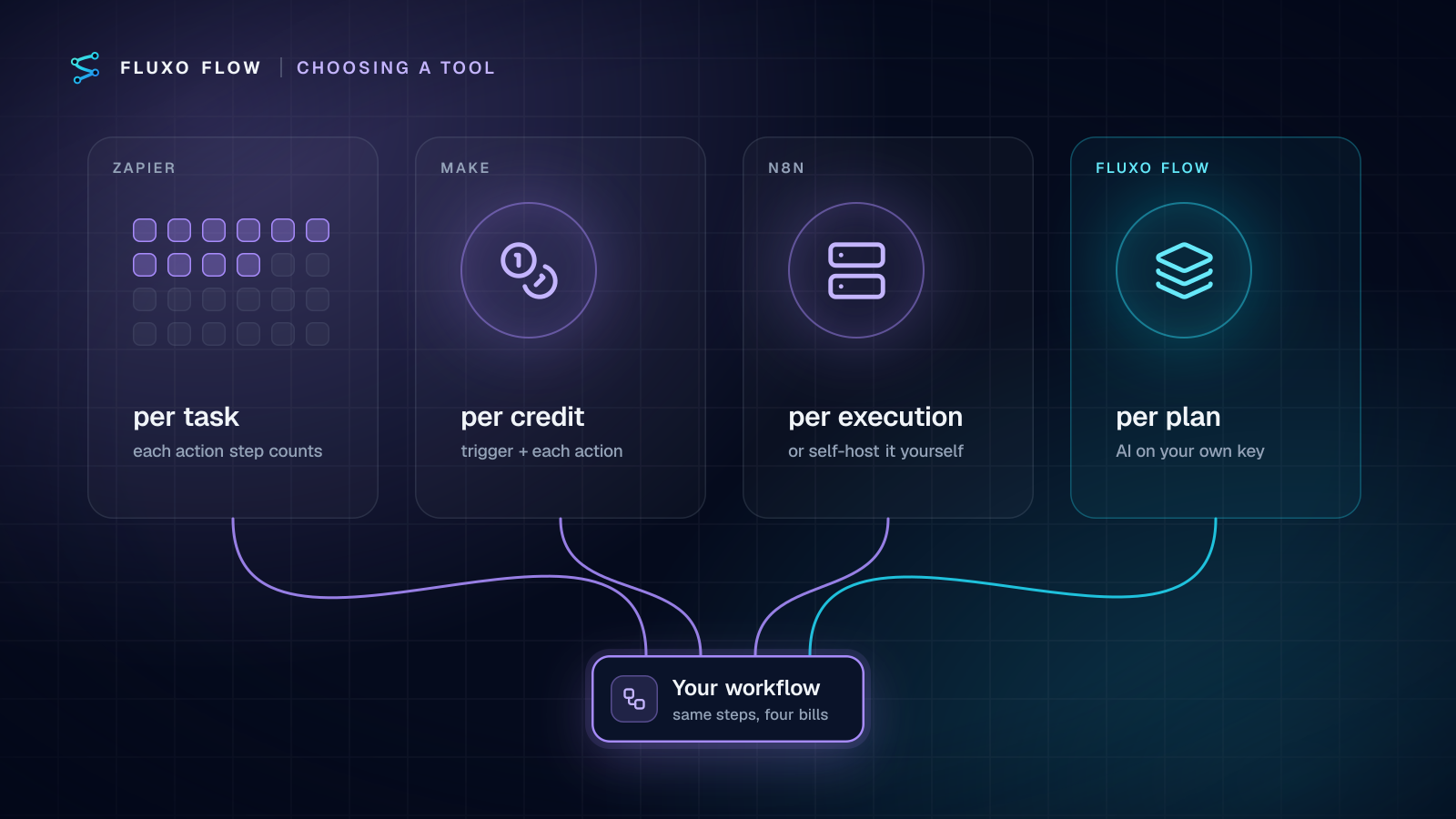Click the "Your workflow" node title
Viewport: 1456px width, 819px height.
746,688
